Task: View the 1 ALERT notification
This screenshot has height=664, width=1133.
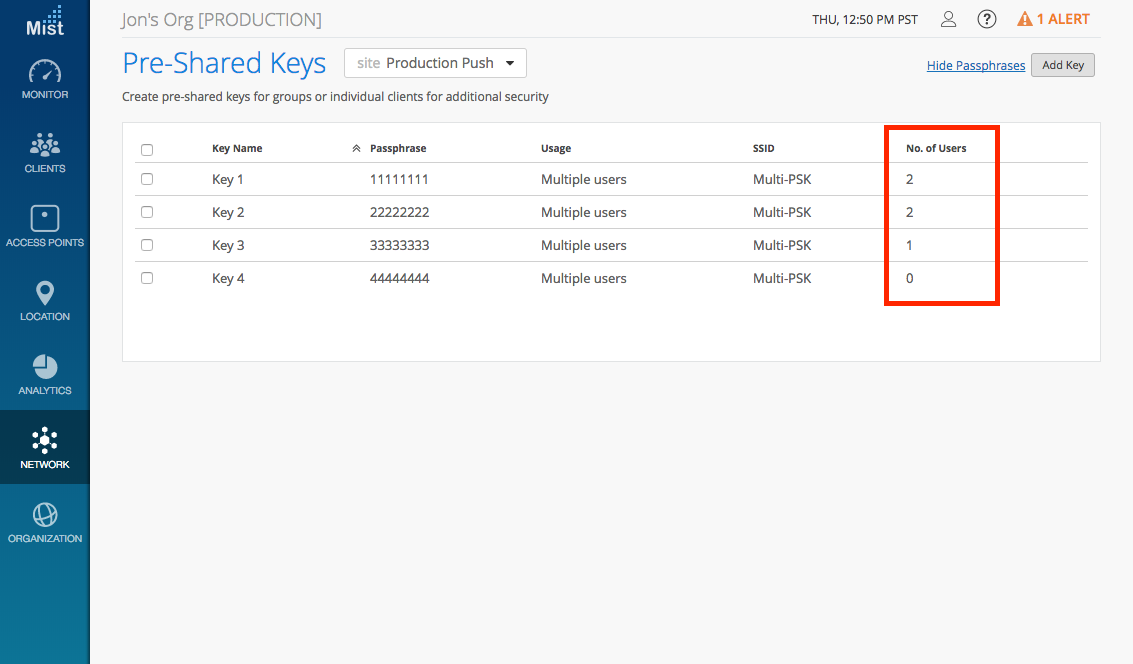Action: tap(1053, 19)
